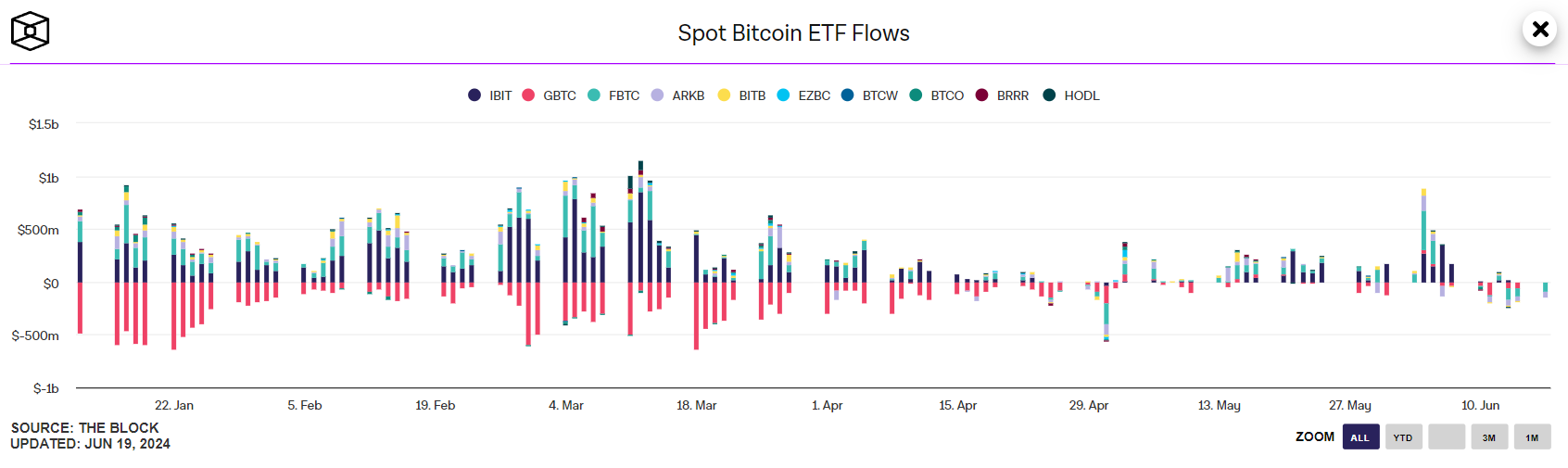Set zoom range to 1M

click(1532, 437)
